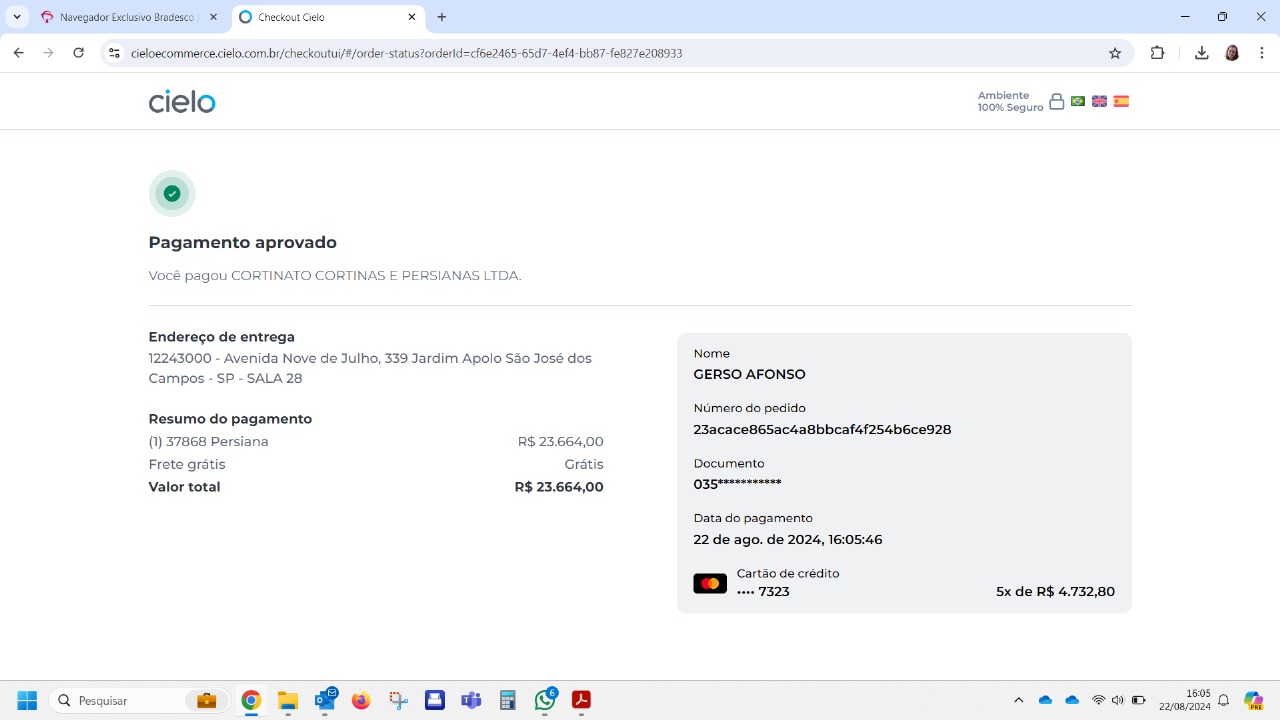1280x720 pixels.
Task: Click the total value R$ 23.664,00 in bold
Action: coord(559,487)
